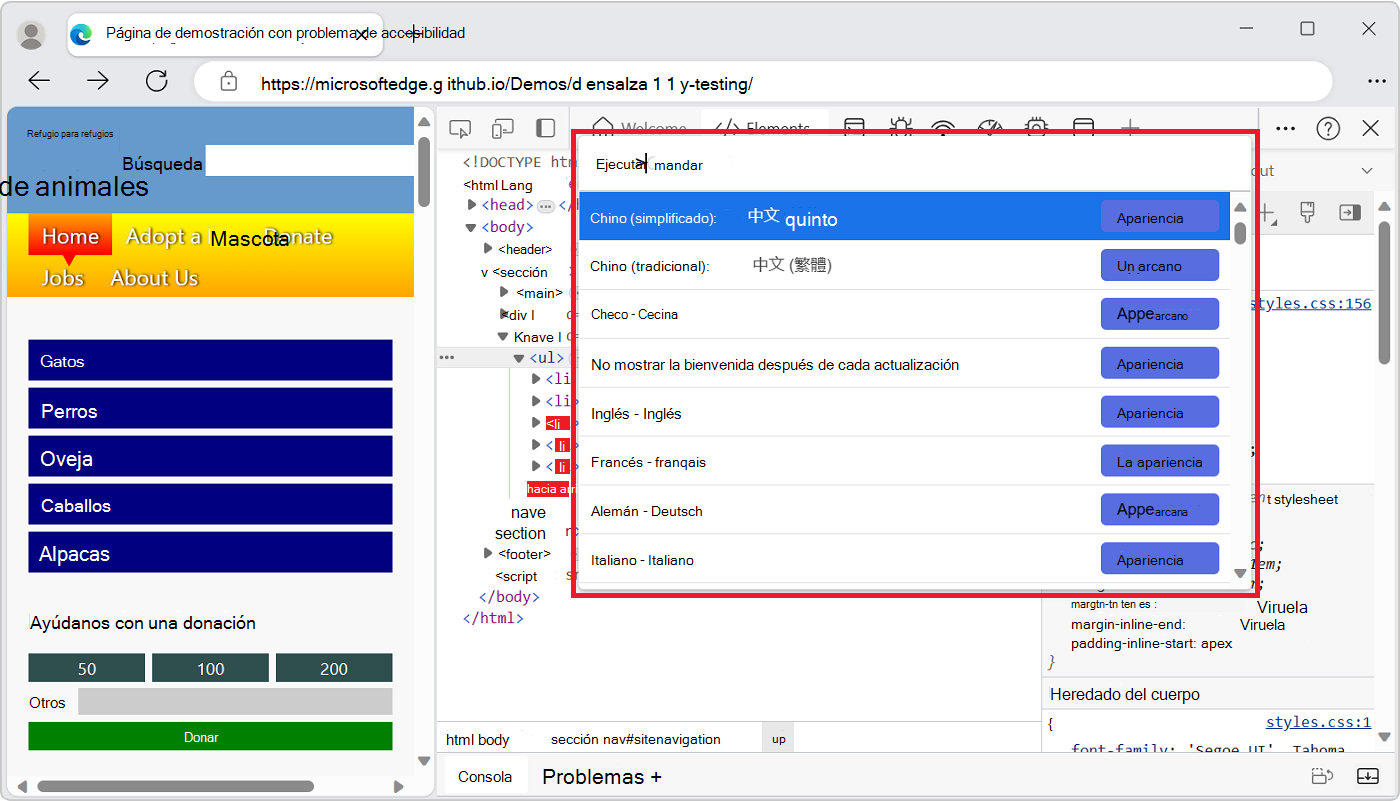Viewport: 1400px width, 801px height.
Task: Open more tools via the plus icon
Action: pos(1129,128)
